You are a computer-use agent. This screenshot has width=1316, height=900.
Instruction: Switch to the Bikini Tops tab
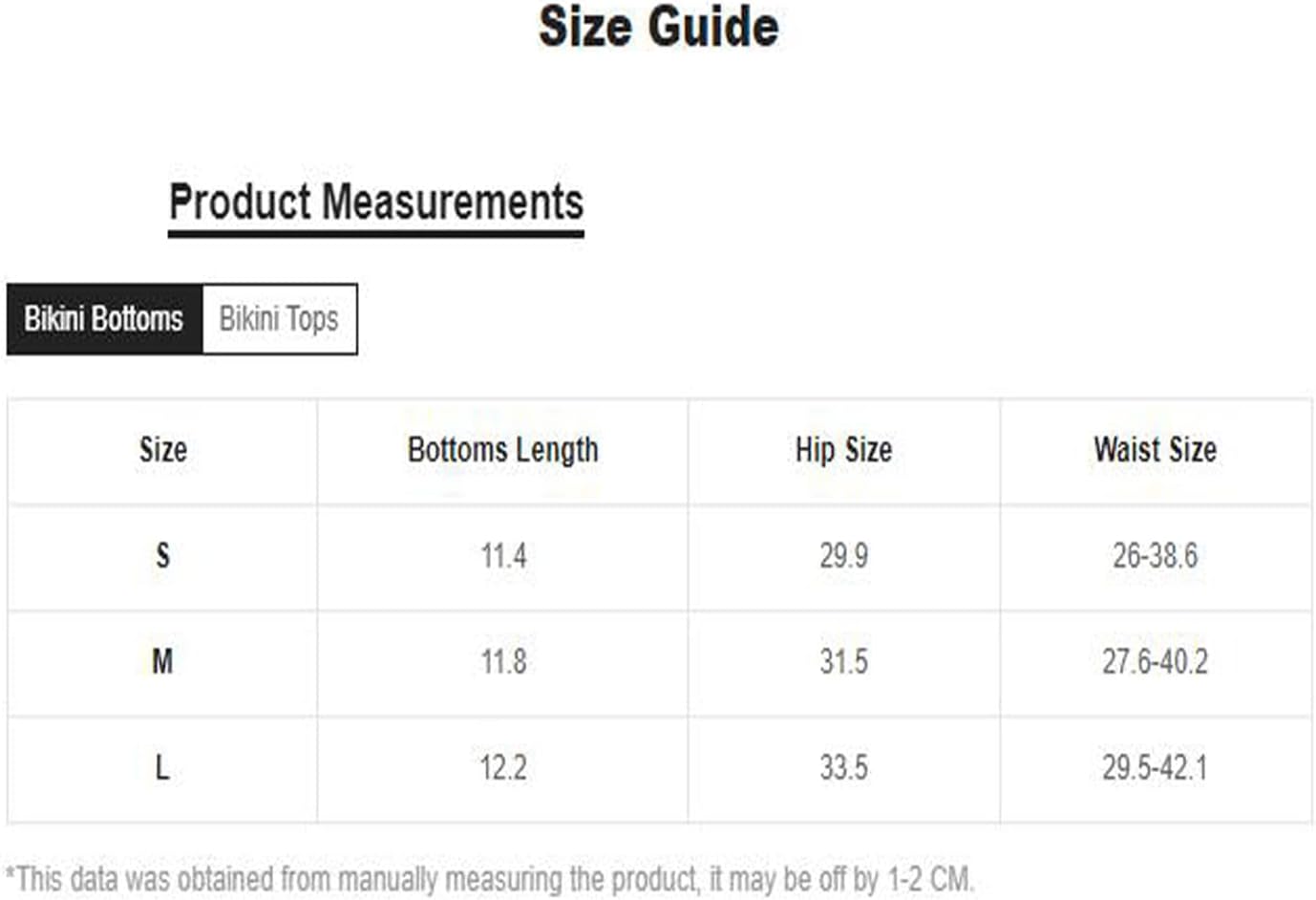coord(280,318)
